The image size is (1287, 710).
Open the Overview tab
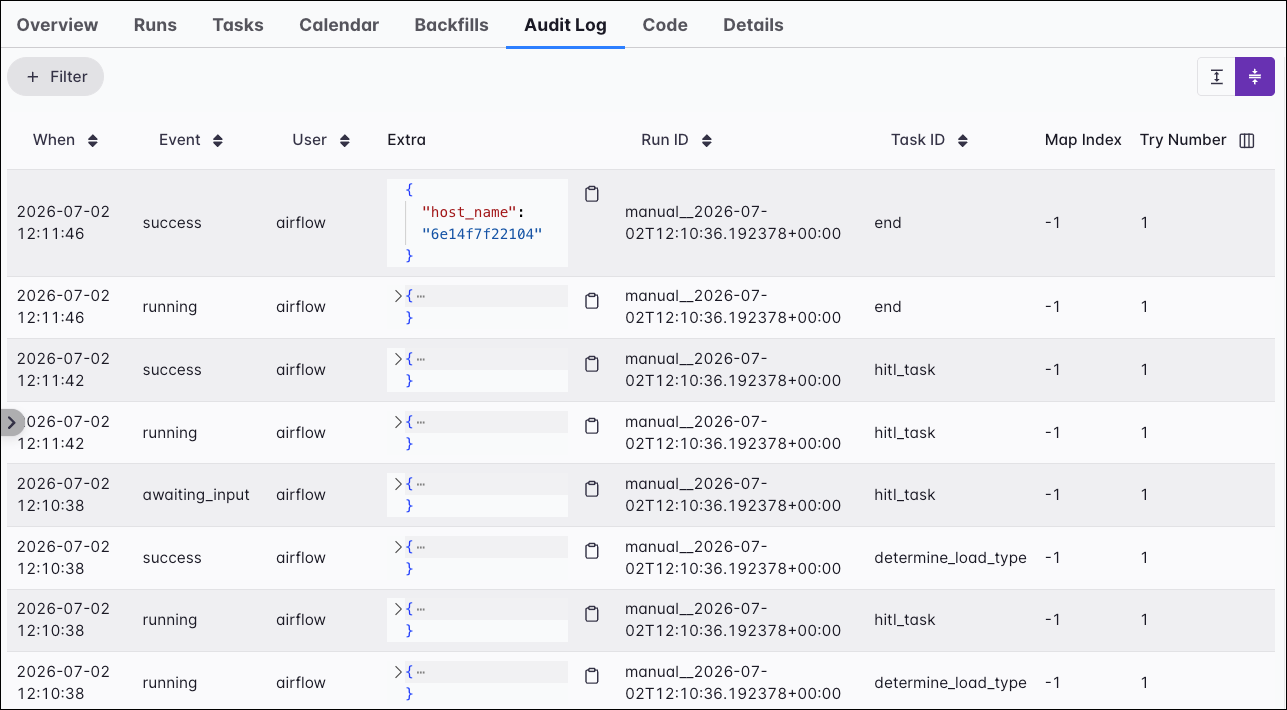click(x=58, y=25)
